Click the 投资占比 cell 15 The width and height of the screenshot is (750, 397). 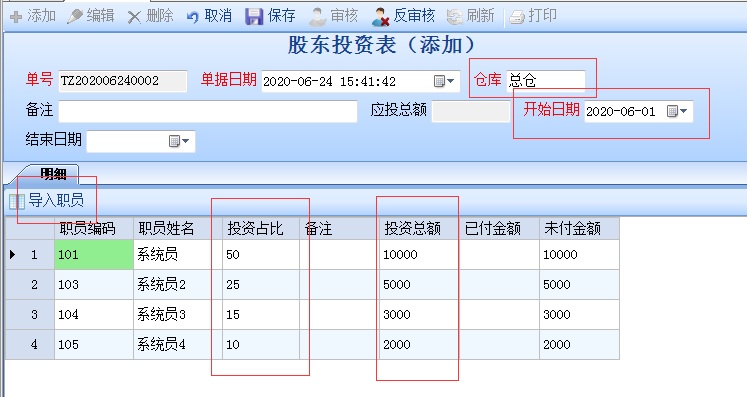point(261,315)
